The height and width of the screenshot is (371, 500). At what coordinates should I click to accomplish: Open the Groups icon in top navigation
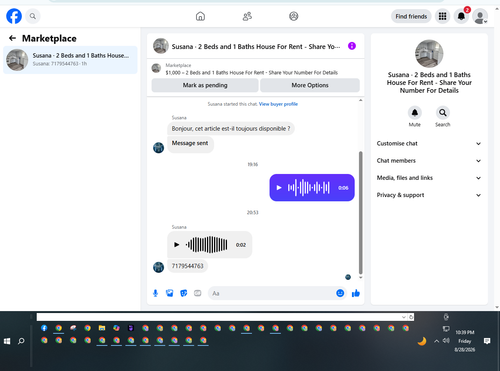[294, 16]
